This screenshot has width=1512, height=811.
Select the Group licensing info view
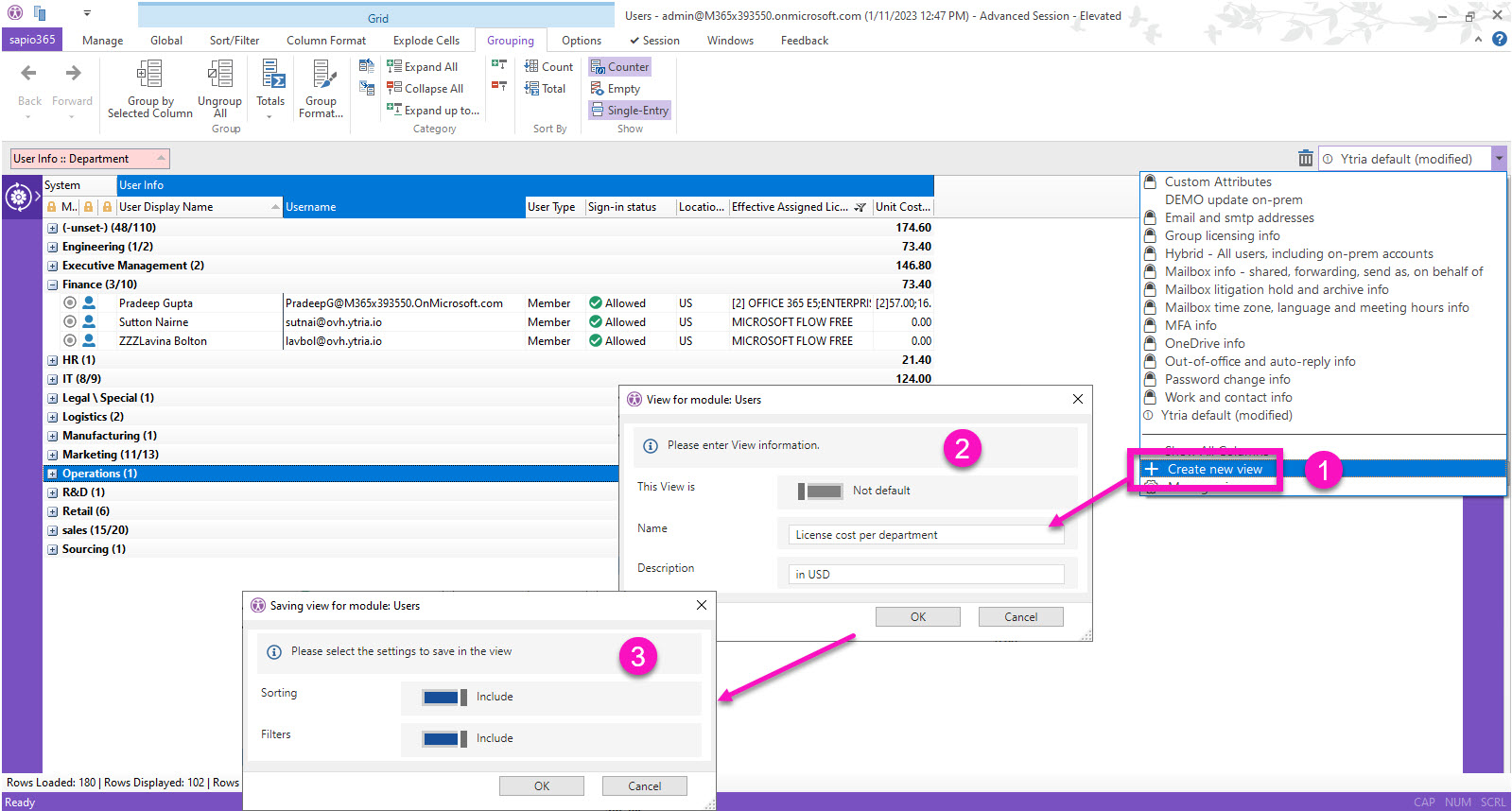click(x=1222, y=235)
